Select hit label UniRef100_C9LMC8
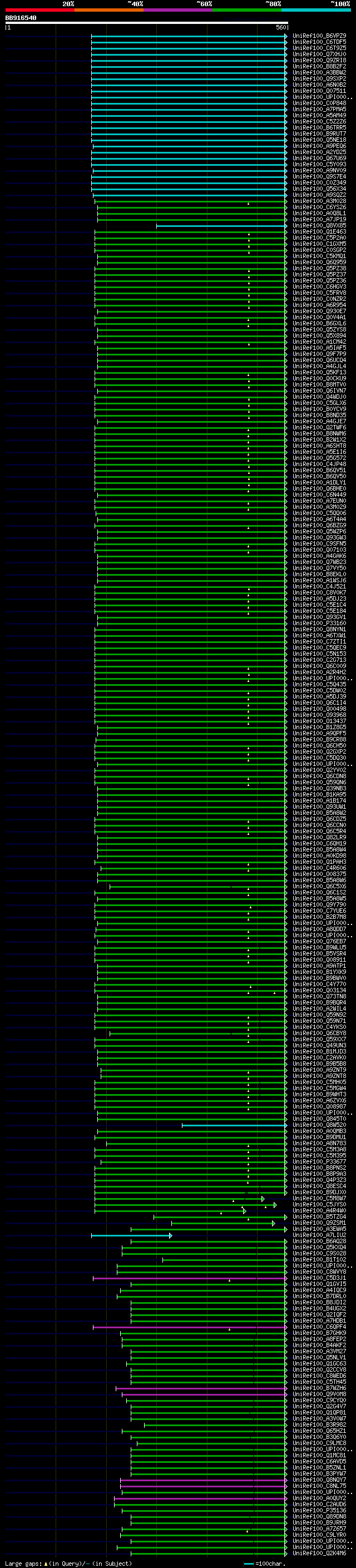The image size is (356, 1568). (x=319, y=1443)
